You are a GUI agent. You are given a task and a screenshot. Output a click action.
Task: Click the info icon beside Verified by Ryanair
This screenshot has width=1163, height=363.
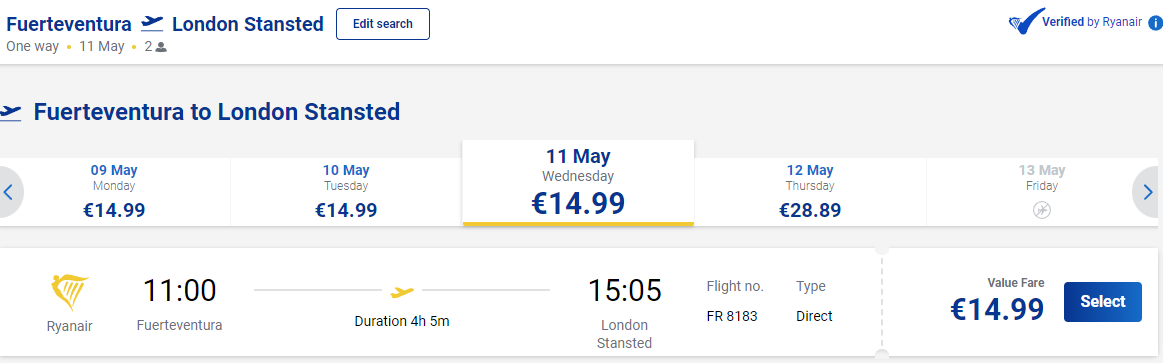click(x=1155, y=22)
